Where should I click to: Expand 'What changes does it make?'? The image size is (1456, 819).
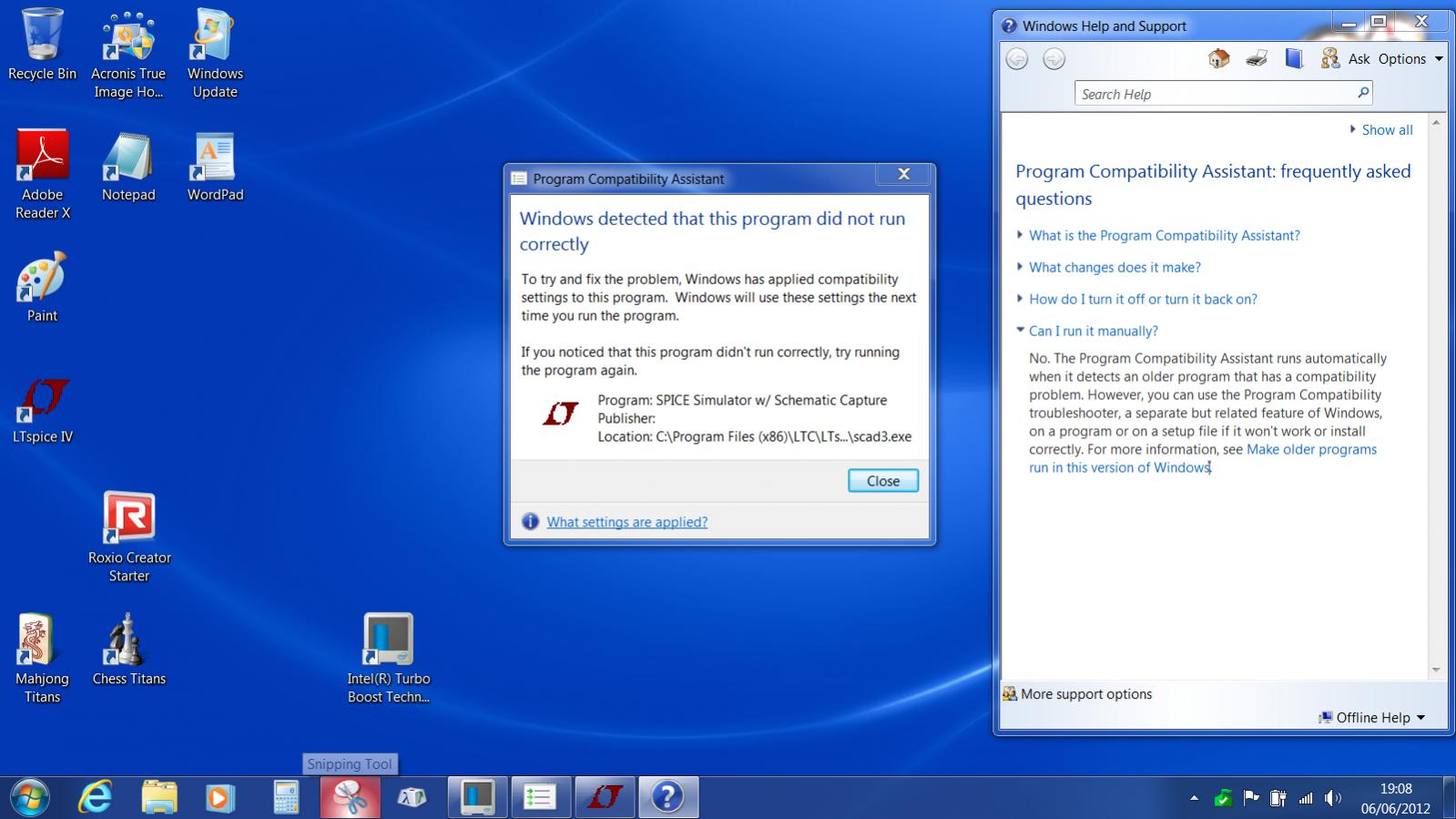click(1115, 268)
